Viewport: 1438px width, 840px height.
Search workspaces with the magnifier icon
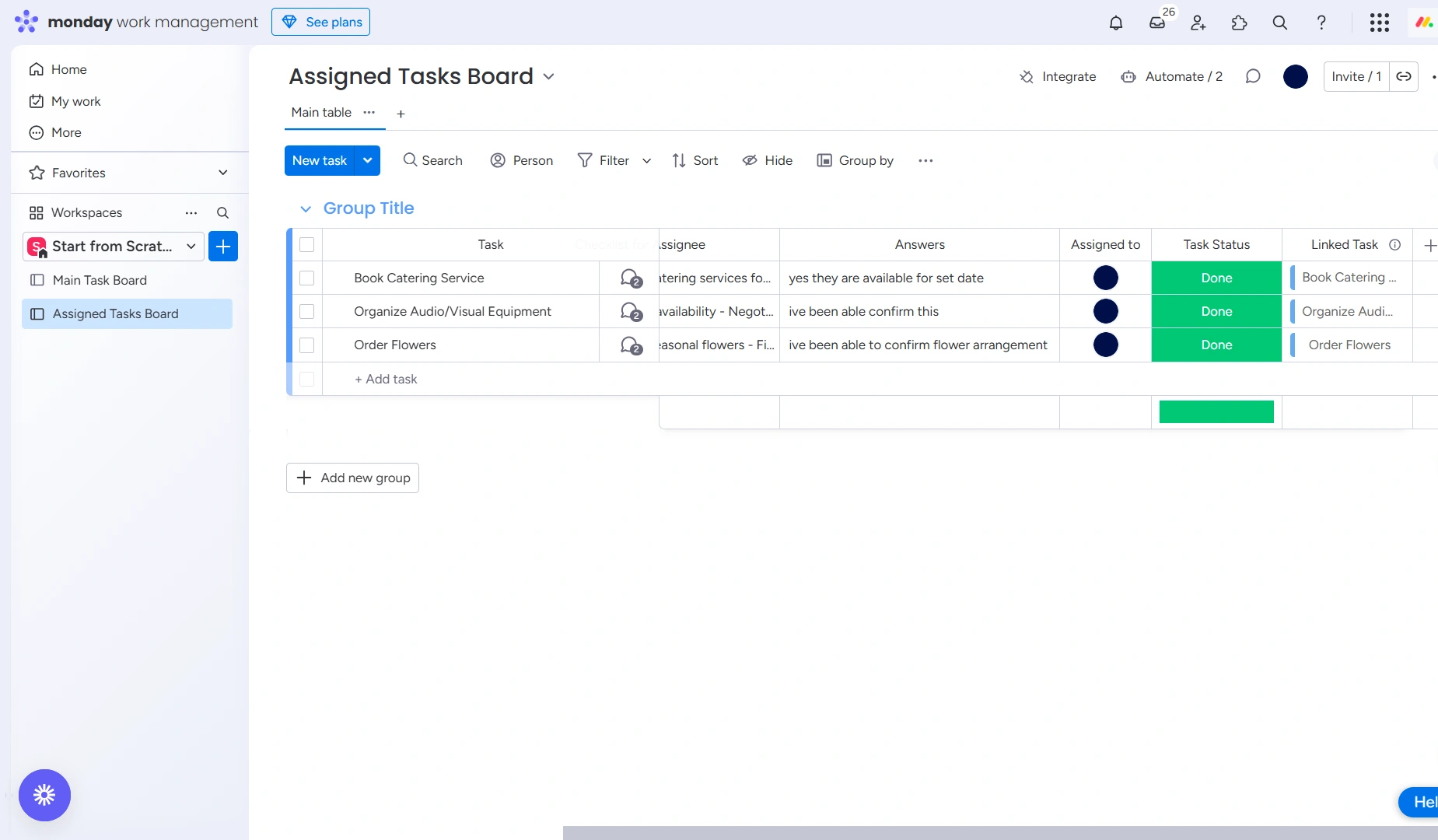click(222, 213)
